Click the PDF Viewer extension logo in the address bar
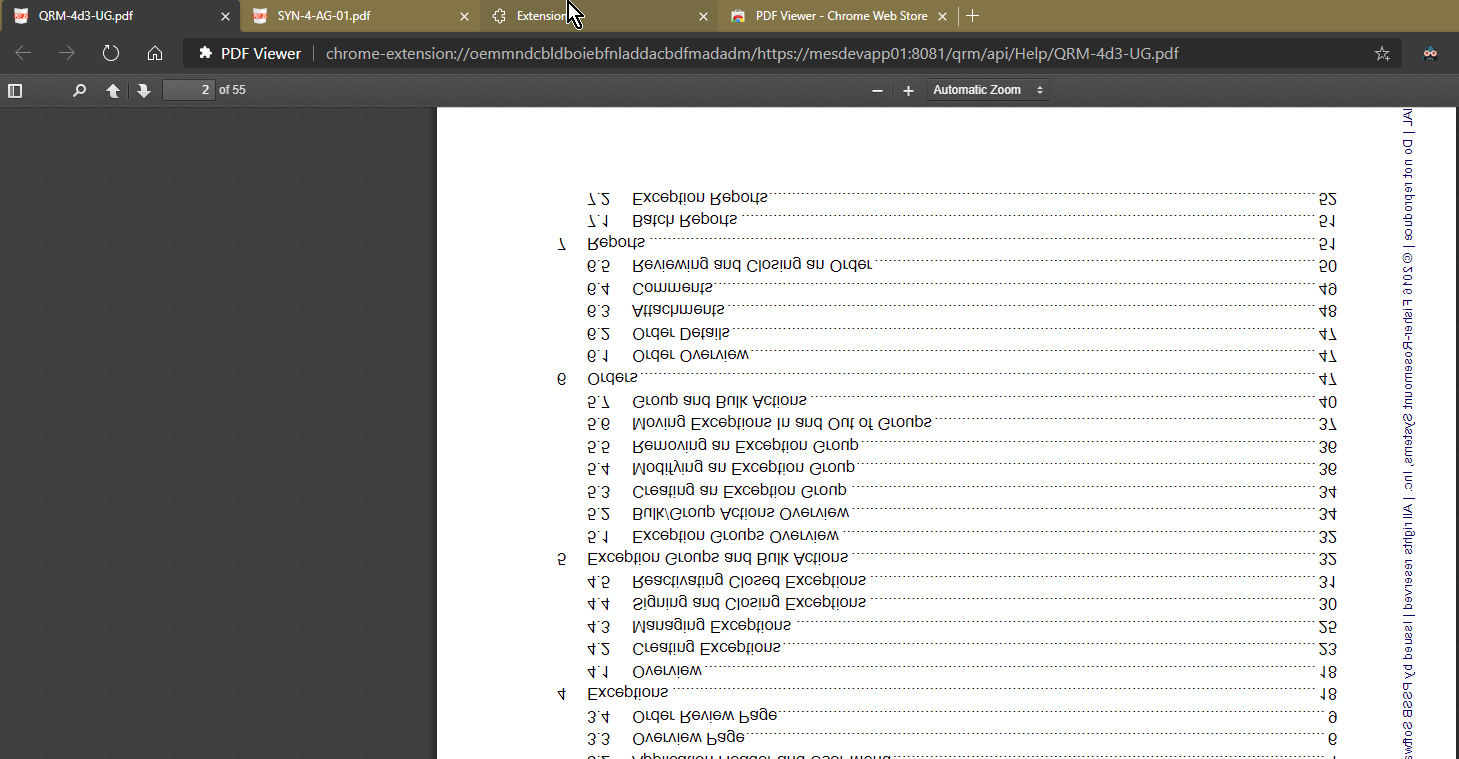This screenshot has width=1459, height=759. [x=203, y=53]
